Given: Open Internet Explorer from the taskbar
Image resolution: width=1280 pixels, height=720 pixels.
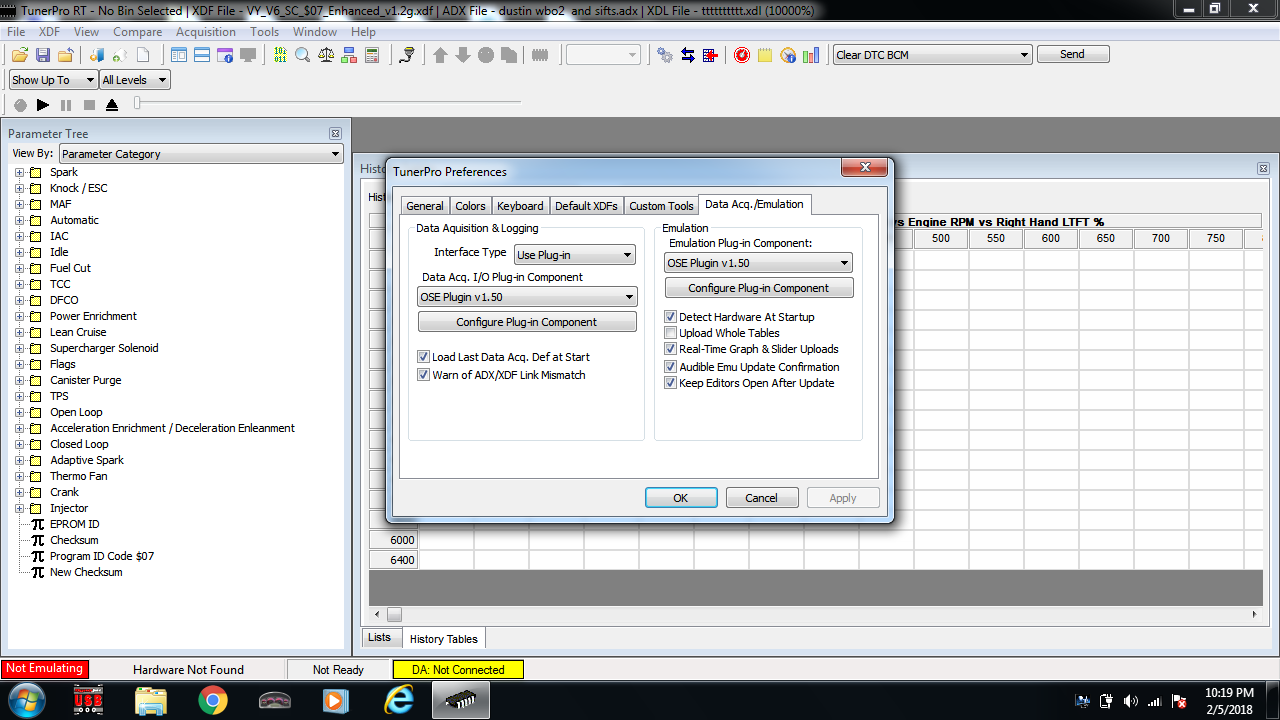Looking at the screenshot, I should (x=398, y=700).
